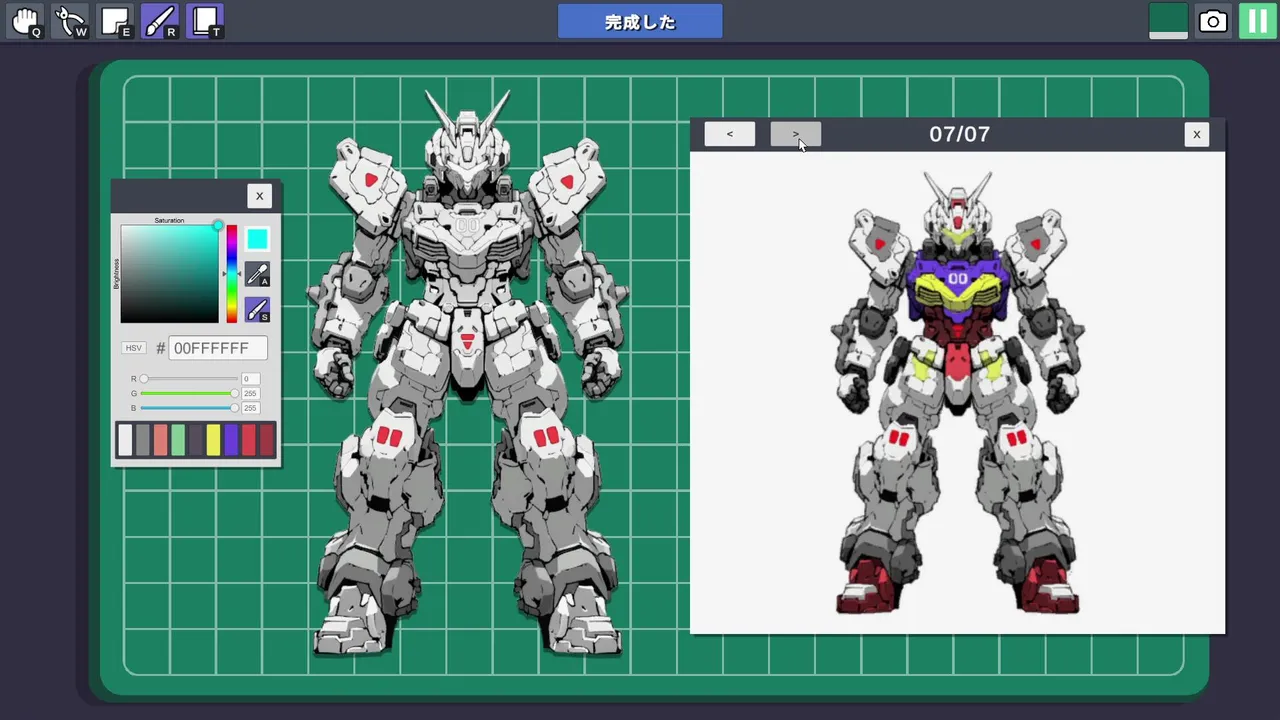Close the color picker panel

click(259, 196)
